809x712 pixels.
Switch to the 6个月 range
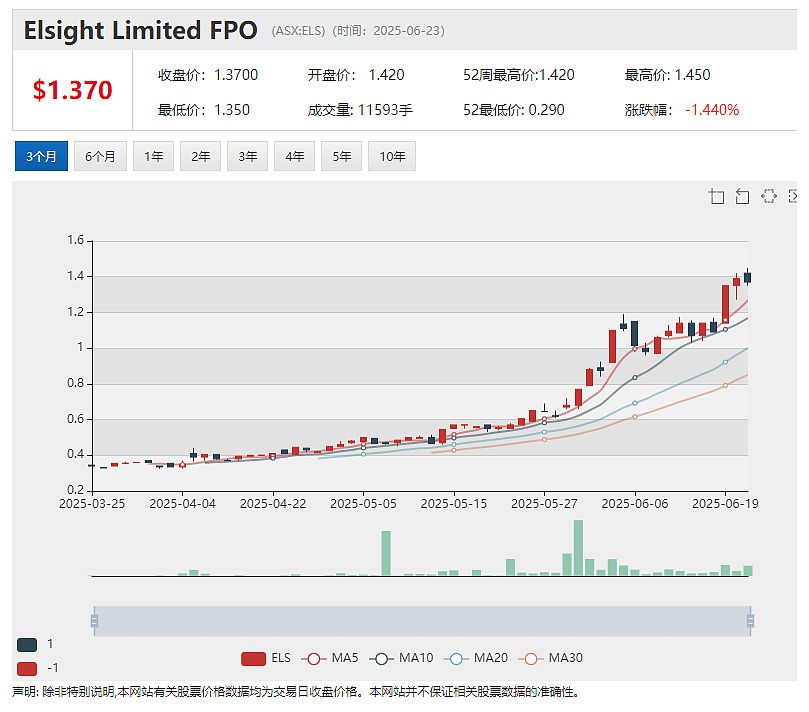[x=100, y=156]
